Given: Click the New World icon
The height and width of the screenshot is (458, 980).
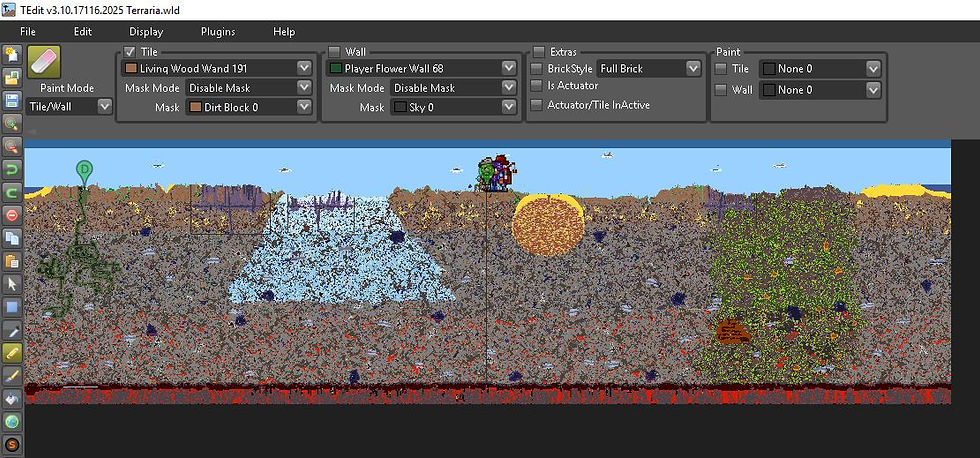Looking at the screenshot, I should 12,55.
